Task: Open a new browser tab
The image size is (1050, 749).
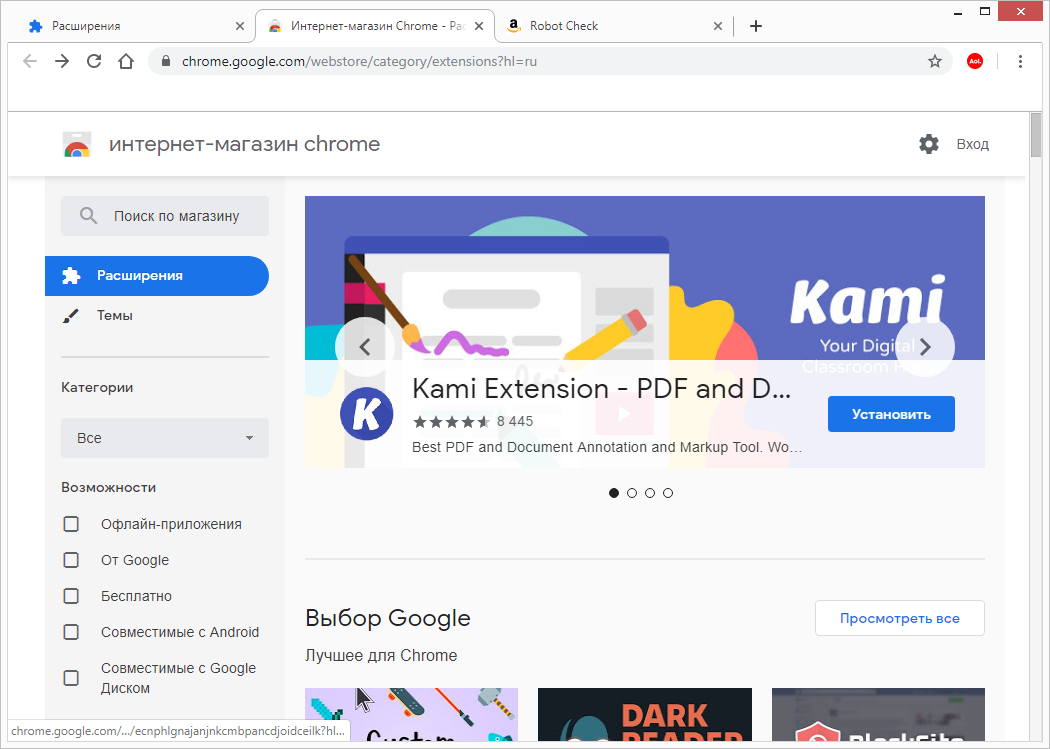Action: [x=756, y=26]
